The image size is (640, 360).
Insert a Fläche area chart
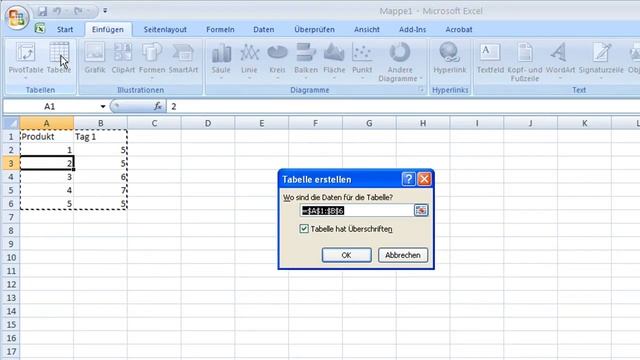pos(334,61)
